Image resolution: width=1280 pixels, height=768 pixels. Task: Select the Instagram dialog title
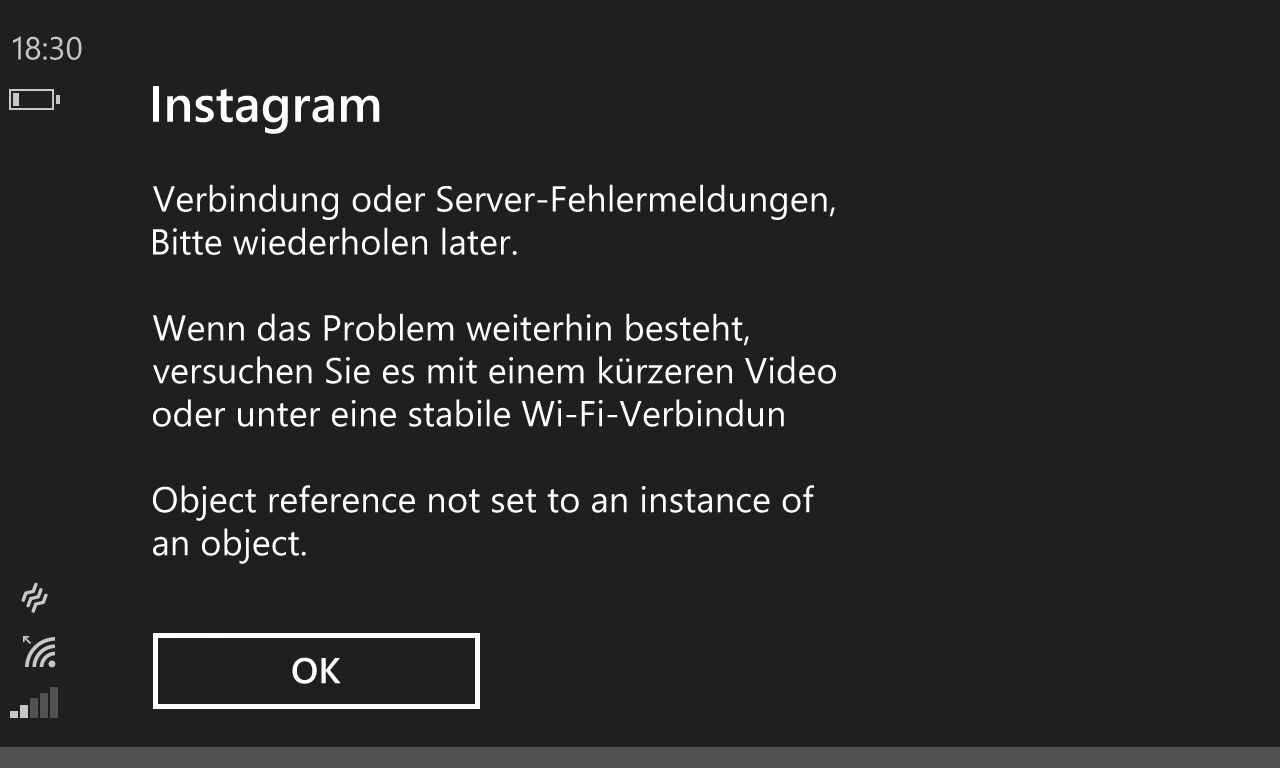(266, 104)
